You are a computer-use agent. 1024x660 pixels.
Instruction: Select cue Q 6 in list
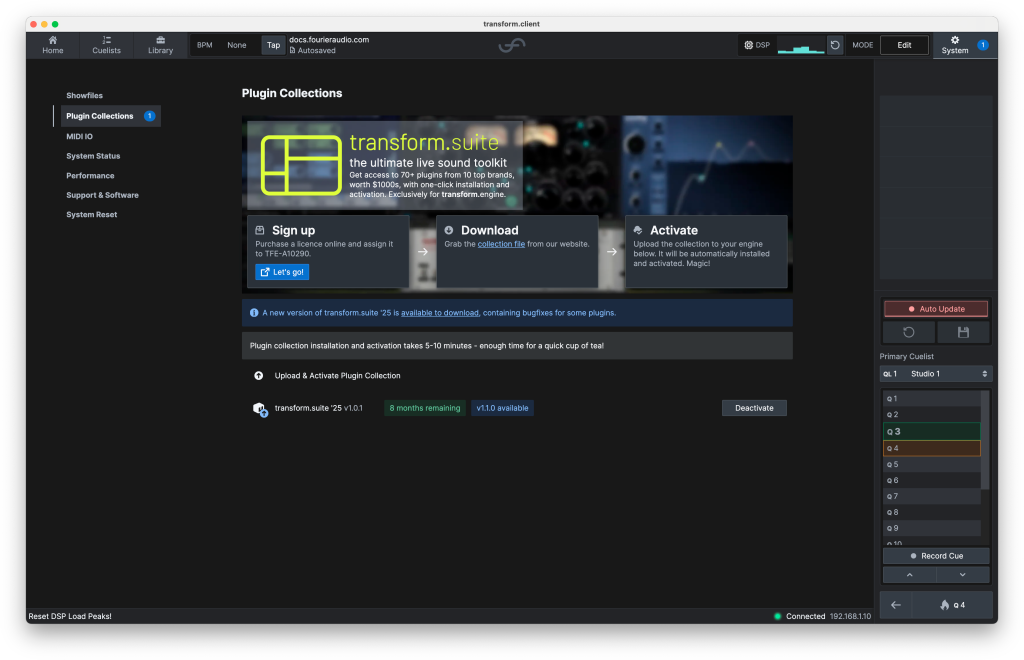pyautogui.click(x=930, y=481)
